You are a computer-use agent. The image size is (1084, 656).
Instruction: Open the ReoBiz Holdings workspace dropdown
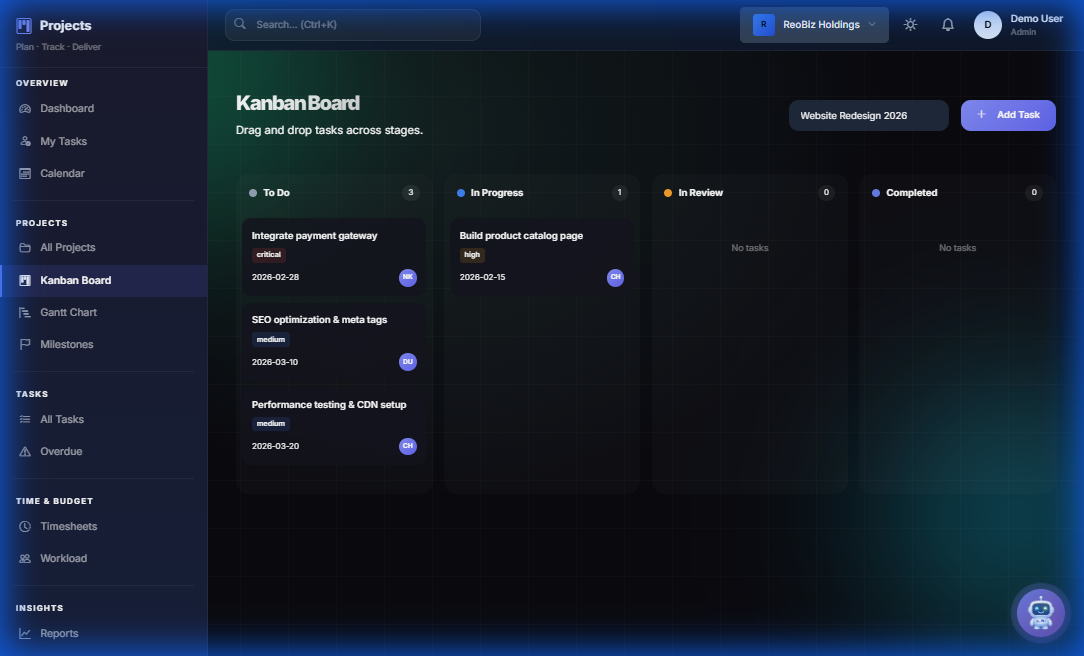[x=814, y=24]
